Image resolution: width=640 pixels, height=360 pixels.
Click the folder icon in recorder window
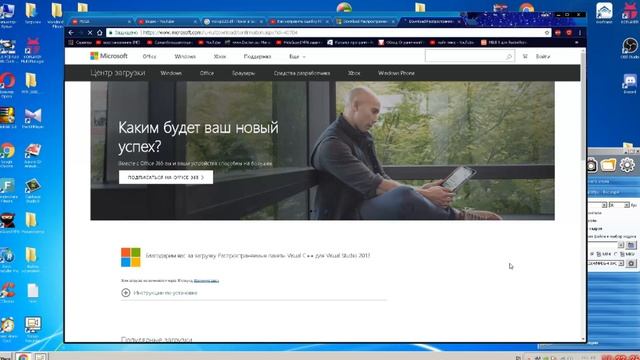[608, 165]
